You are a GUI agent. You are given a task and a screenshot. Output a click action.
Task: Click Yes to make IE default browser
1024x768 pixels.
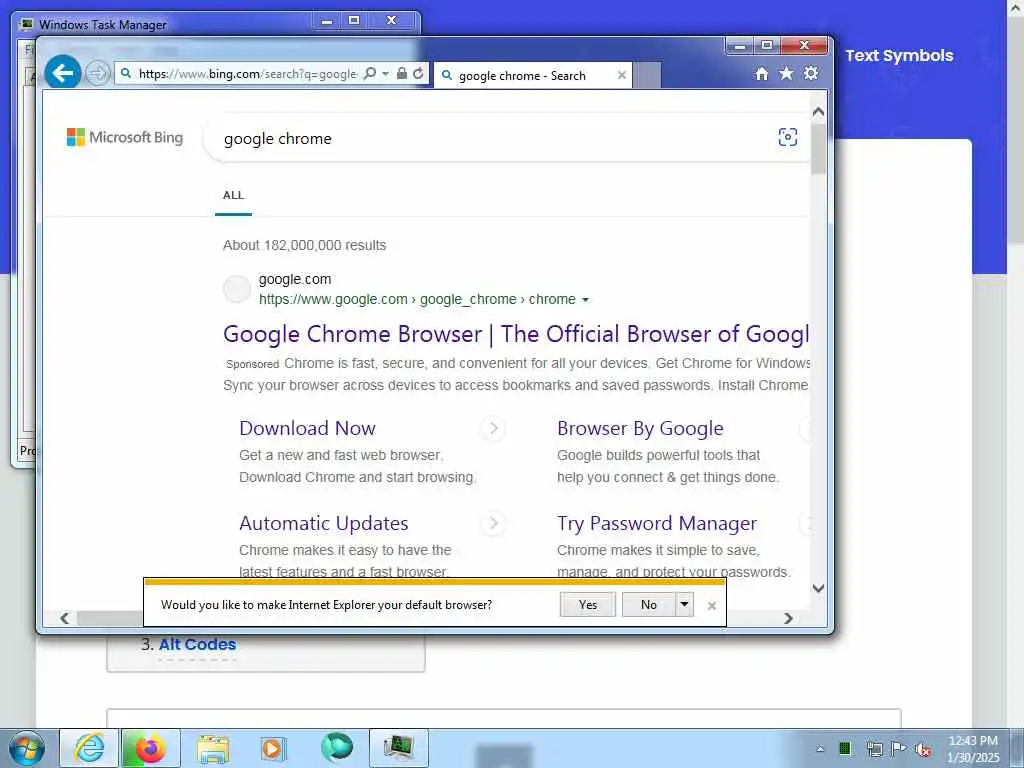[588, 605]
